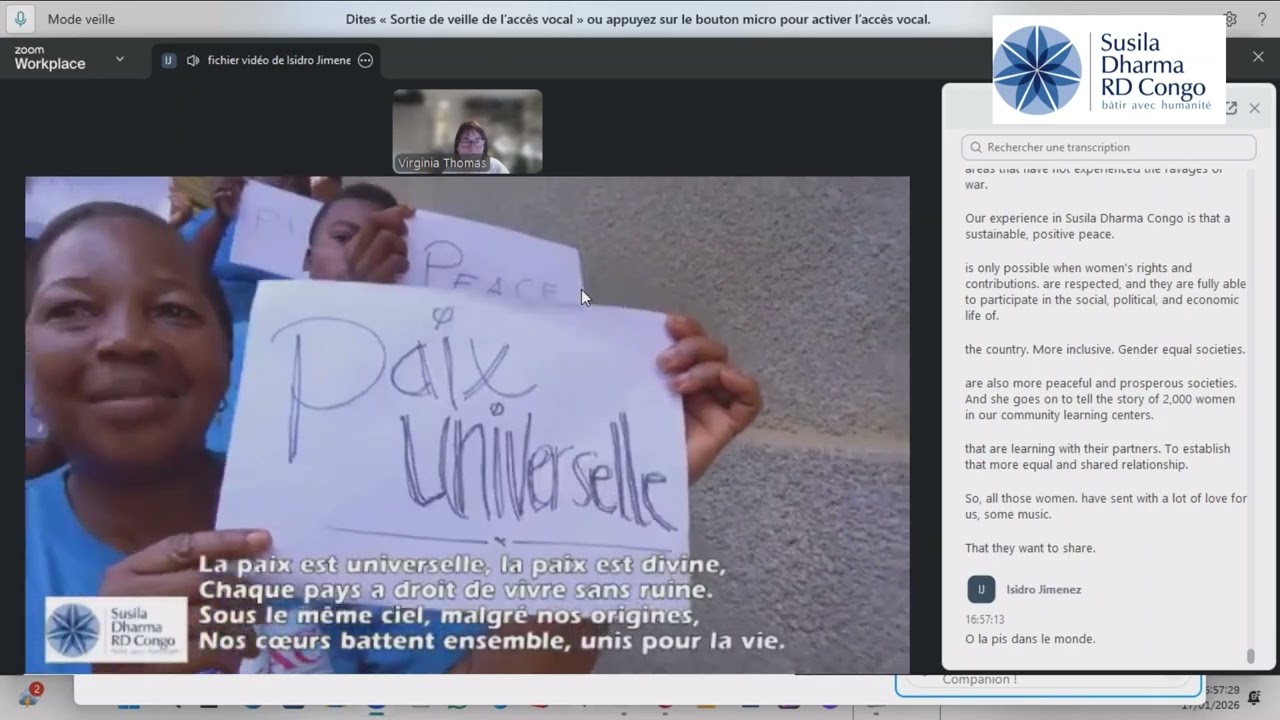Screen dimensions: 1280x720
Task: Click the taskbar weather widget with notification badge
Action: 30,696
